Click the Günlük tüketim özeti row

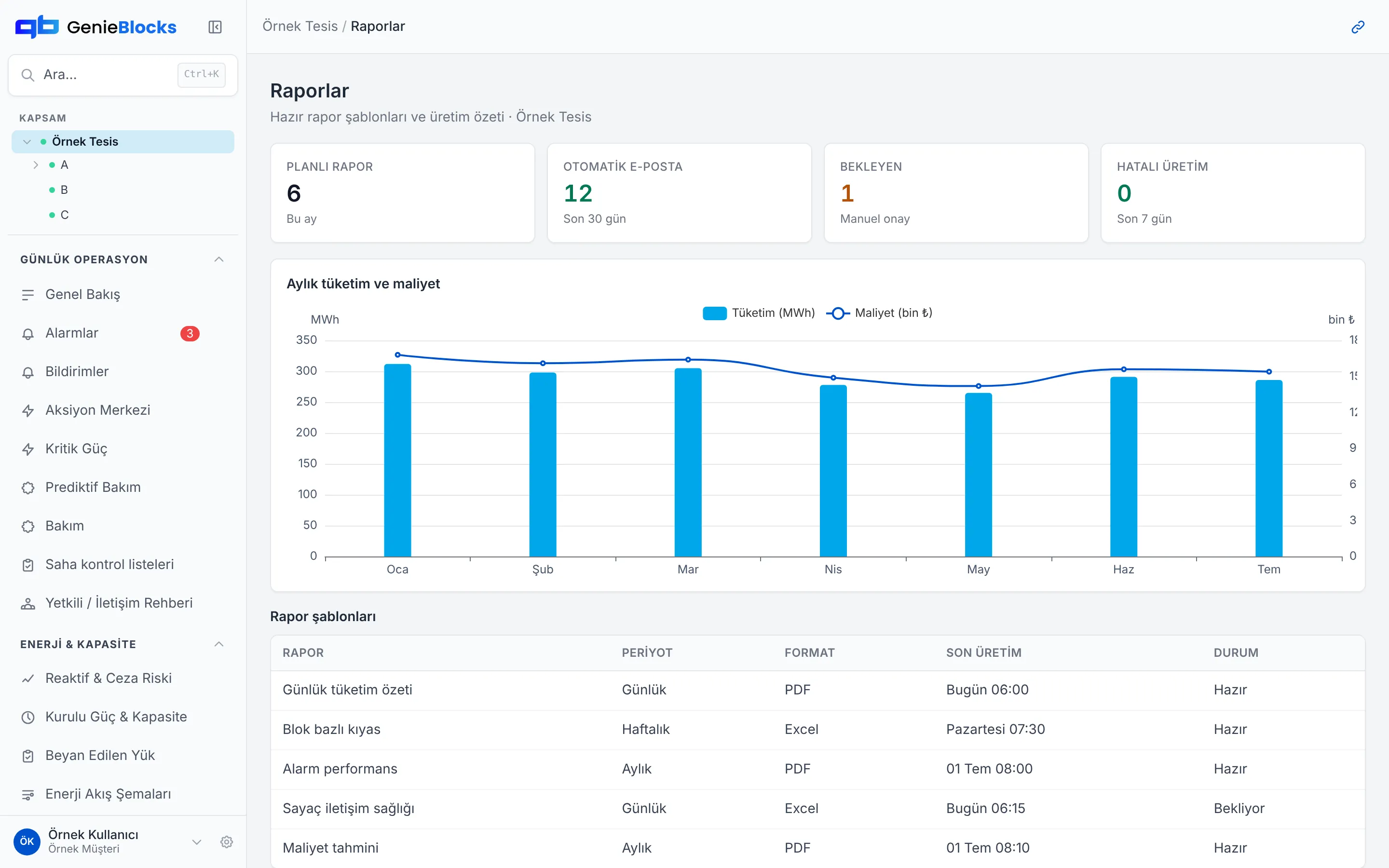[x=817, y=690]
